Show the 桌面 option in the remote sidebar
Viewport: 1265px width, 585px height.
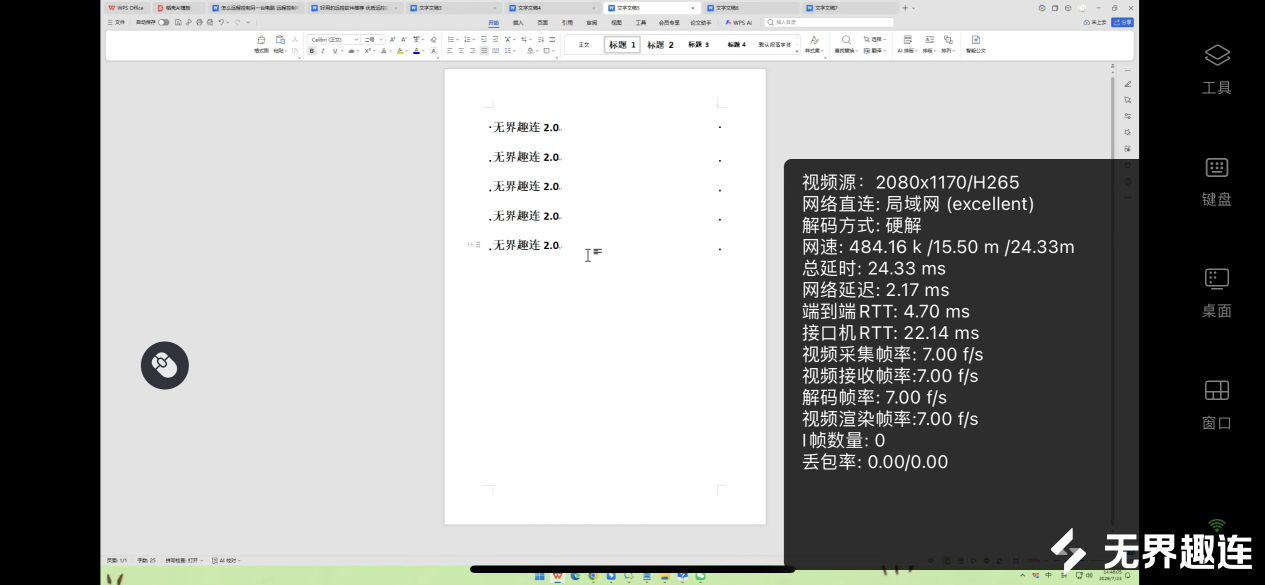1216,292
